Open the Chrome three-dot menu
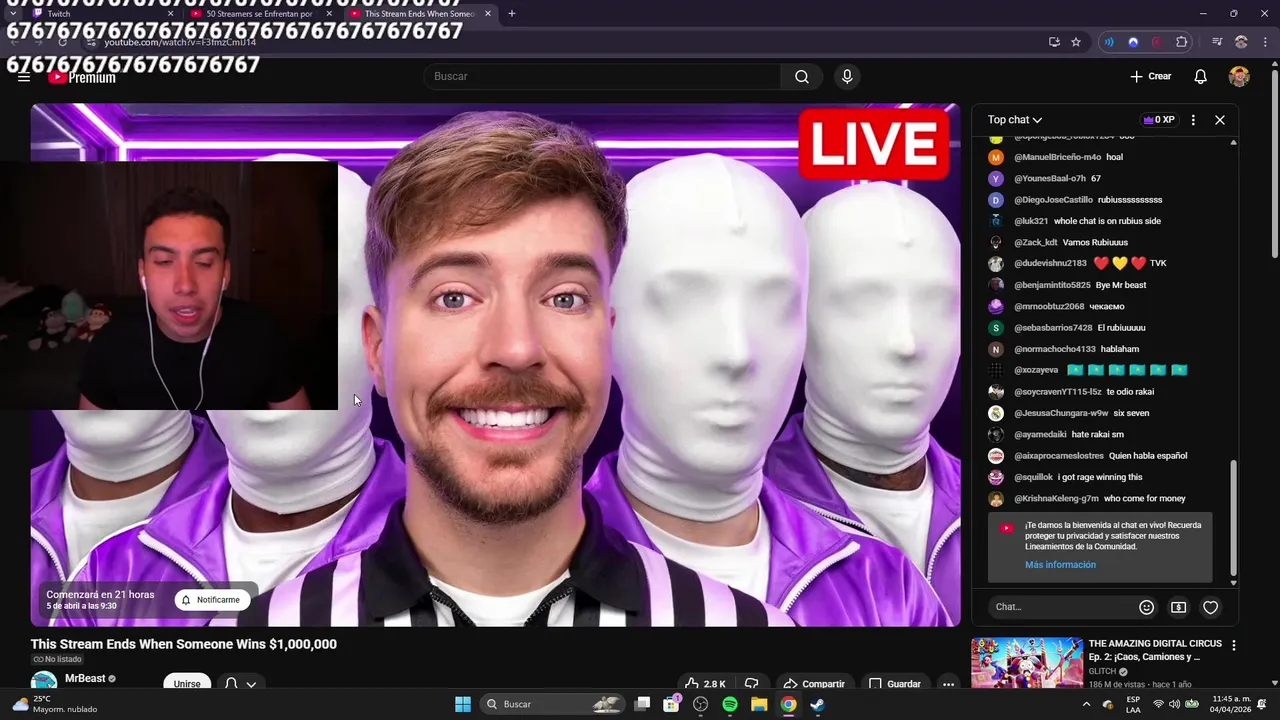1280x720 pixels. [1264, 42]
